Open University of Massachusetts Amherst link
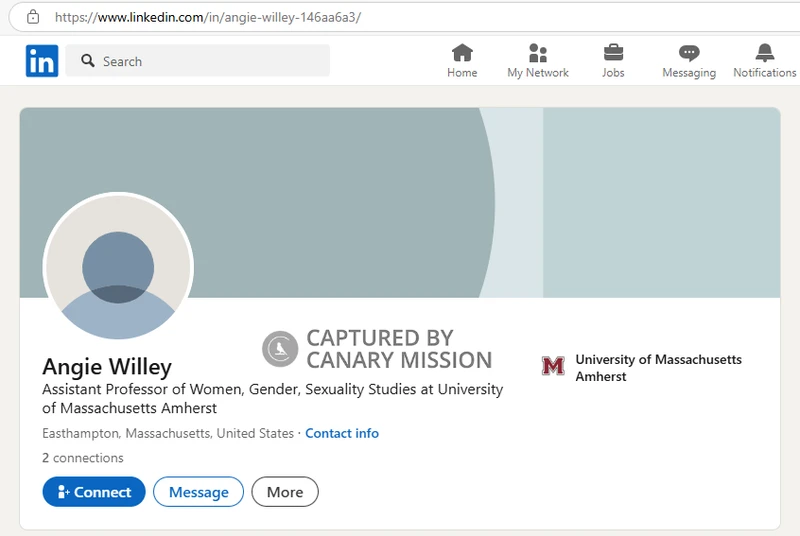 (x=658, y=368)
